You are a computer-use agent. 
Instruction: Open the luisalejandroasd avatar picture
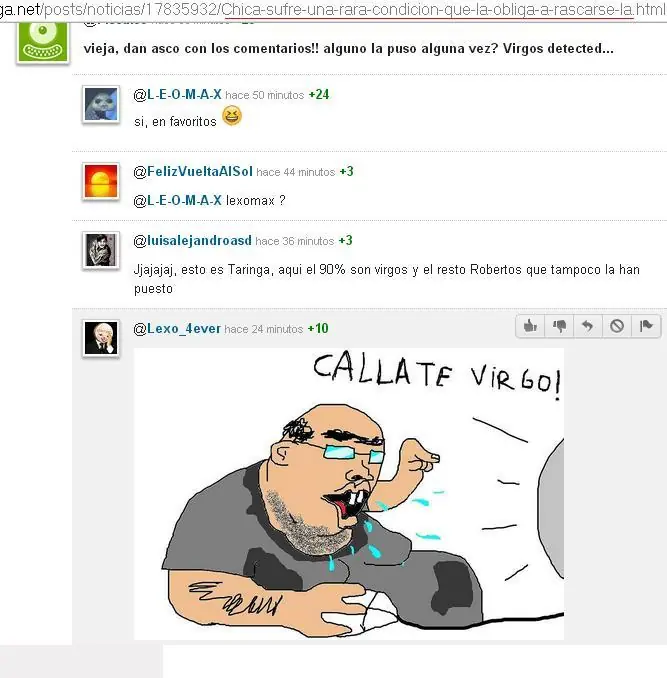(x=101, y=250)
